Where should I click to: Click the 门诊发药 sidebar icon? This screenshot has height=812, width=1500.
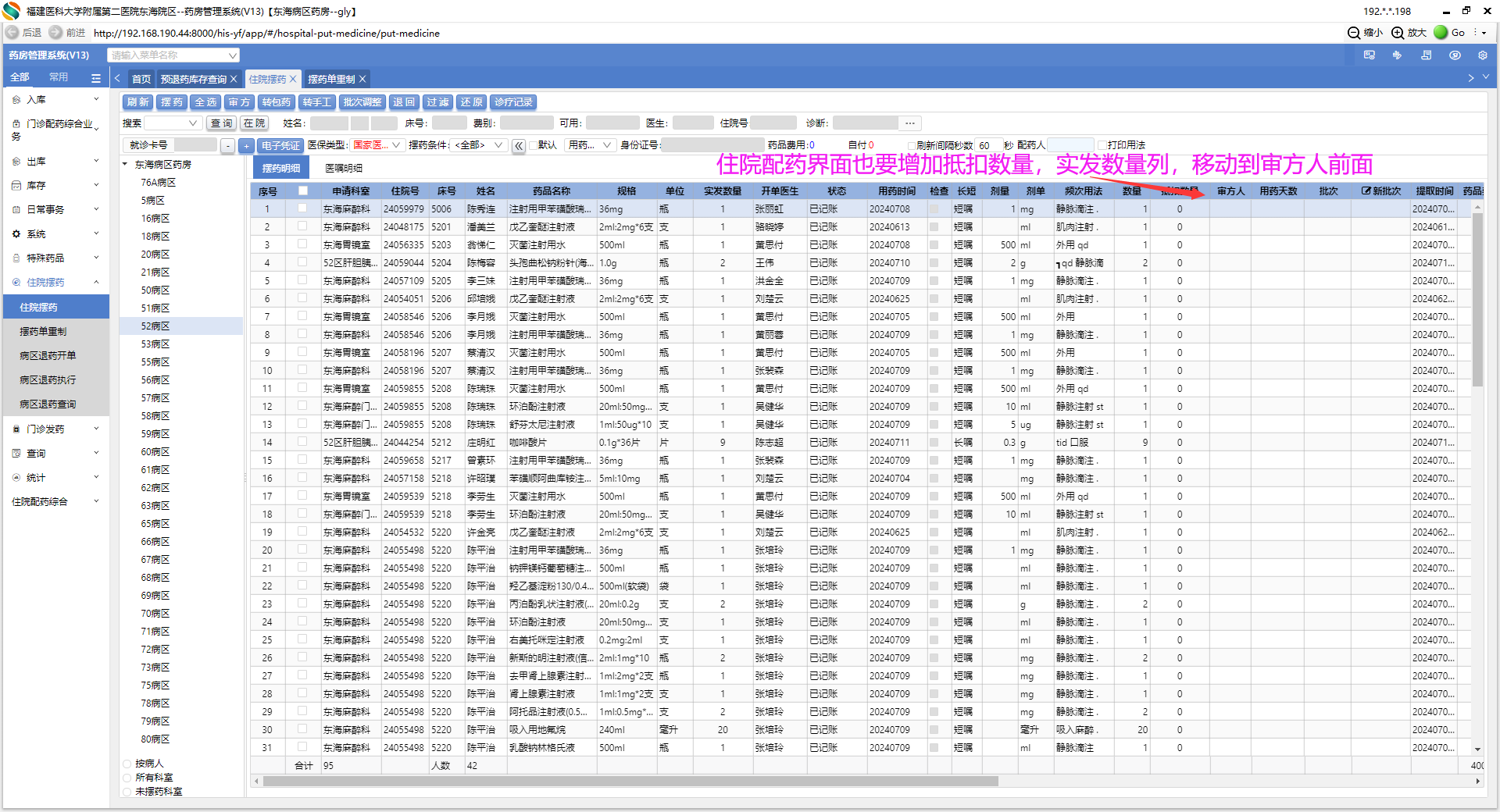(x=16, y=429)
